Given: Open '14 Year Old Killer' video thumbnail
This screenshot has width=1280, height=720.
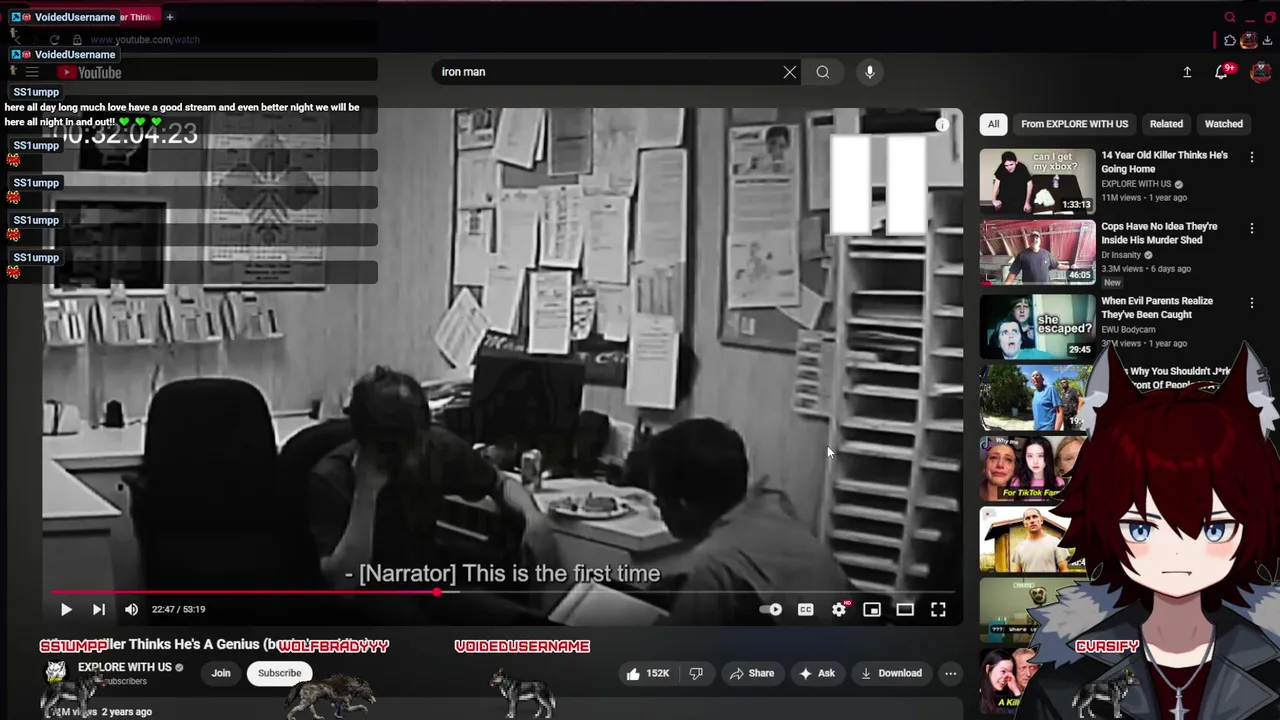Looking at the screenshot, I should coord(1037,181).
